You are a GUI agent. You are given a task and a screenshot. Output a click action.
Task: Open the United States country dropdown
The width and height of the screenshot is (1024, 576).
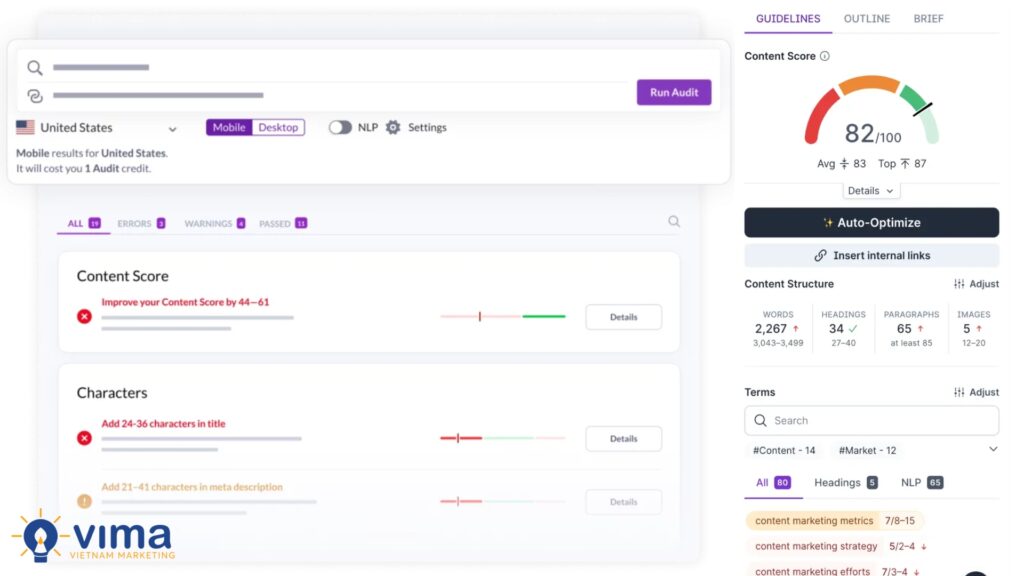97,127
